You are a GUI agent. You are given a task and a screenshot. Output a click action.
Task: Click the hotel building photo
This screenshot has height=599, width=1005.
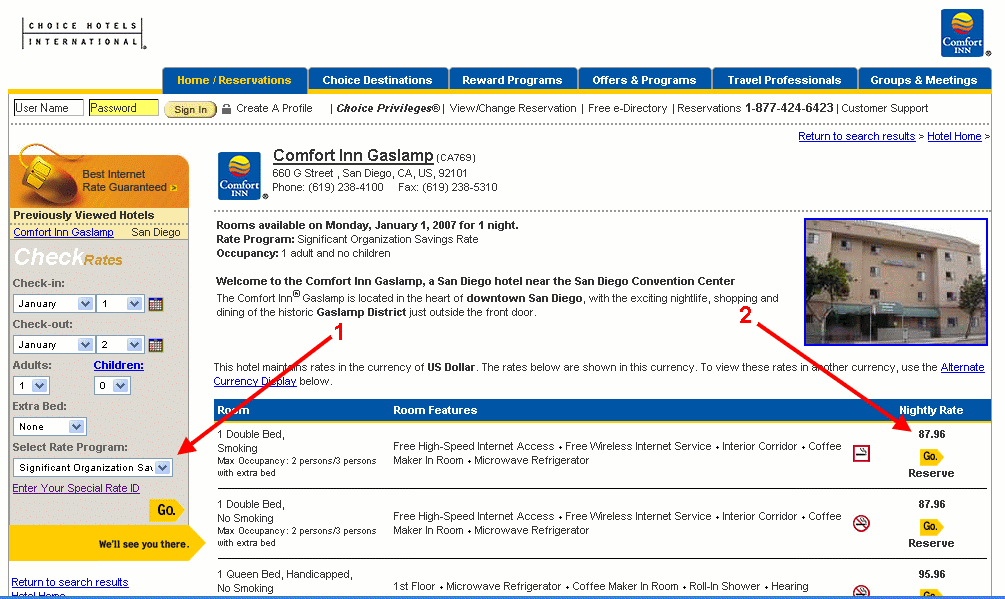pos(896,282)
